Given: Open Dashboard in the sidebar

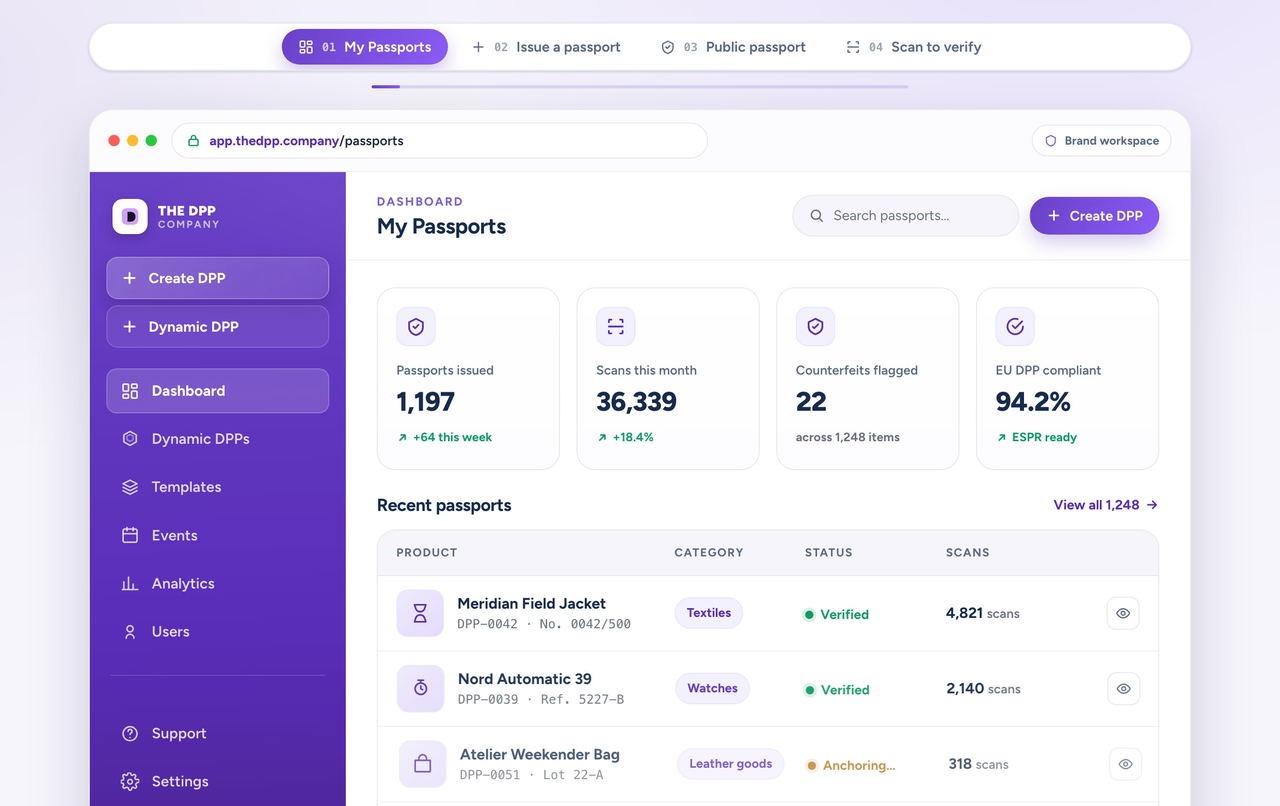Looking at the screenshot, I should (218, 391).
